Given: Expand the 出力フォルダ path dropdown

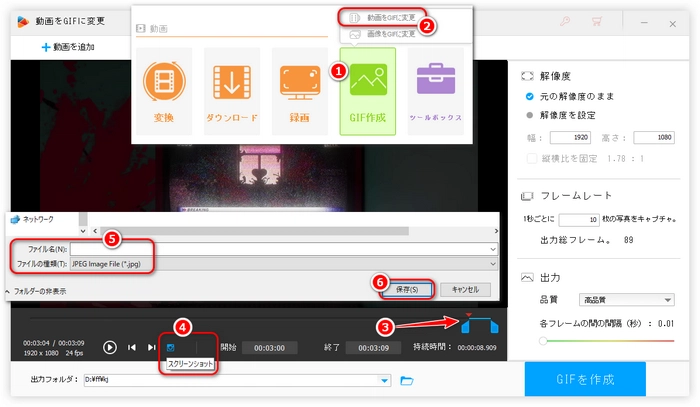Looking at the screenshot, I should [385, 380].
